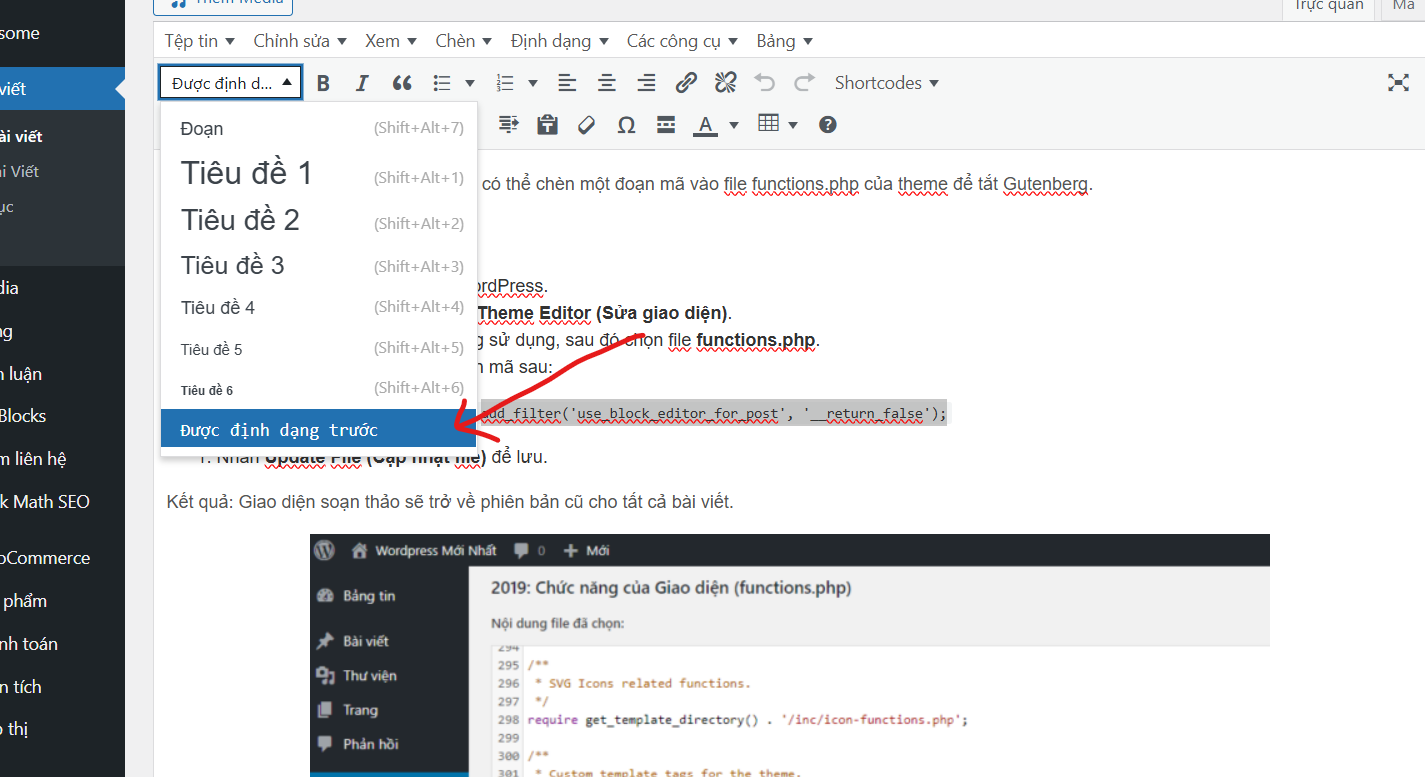This screenshot has height=777, width=1425.
Task: Open the Shortcodes dropdown
Action: point(887,83)
